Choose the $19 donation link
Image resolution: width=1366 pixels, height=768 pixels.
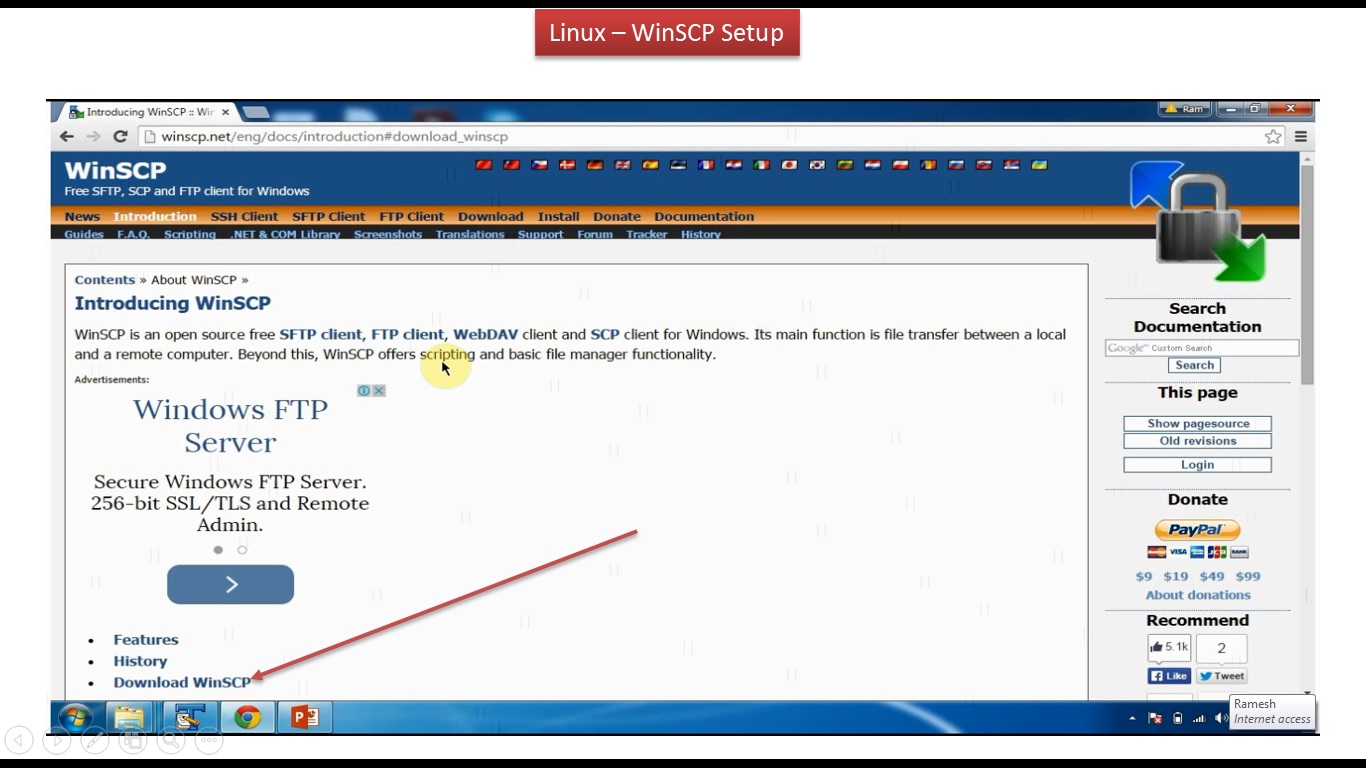pyautogui.click(x=1176, y=576)
